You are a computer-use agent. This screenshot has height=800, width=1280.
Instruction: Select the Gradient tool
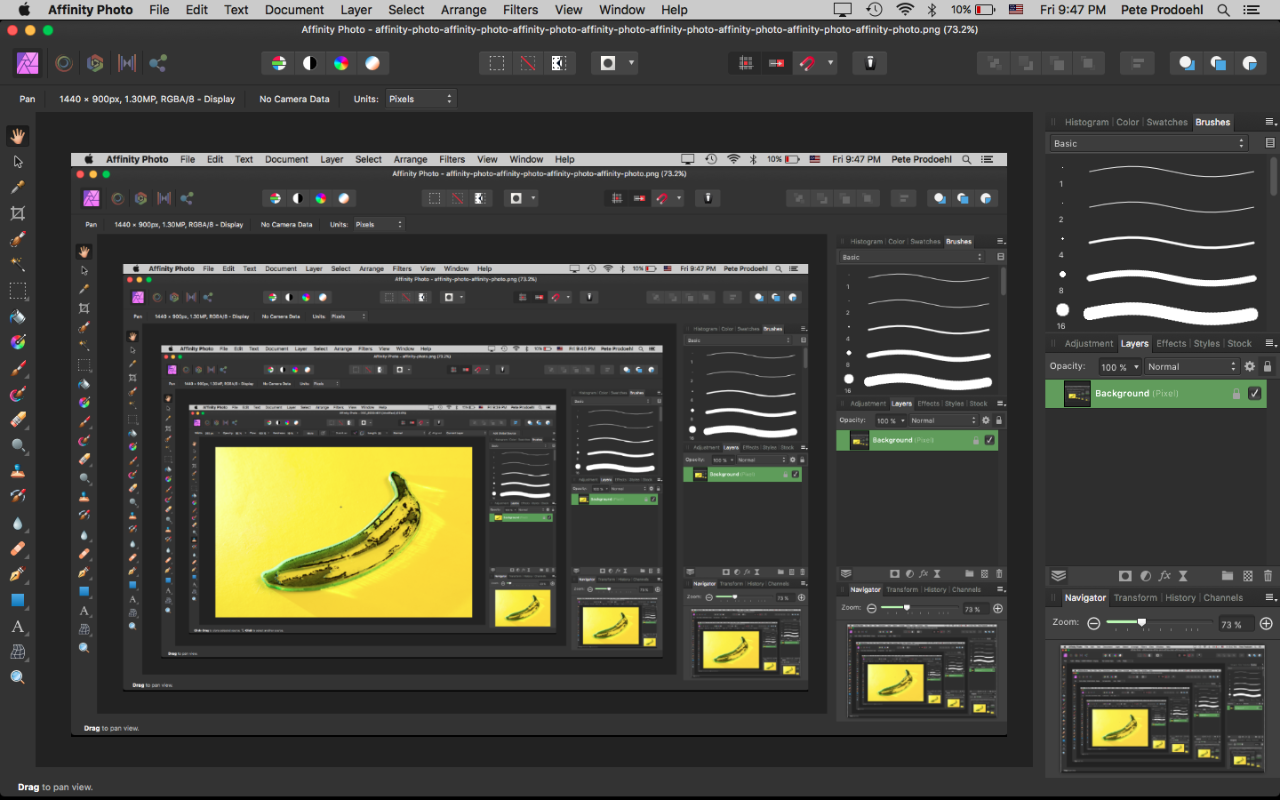[17, 342]
